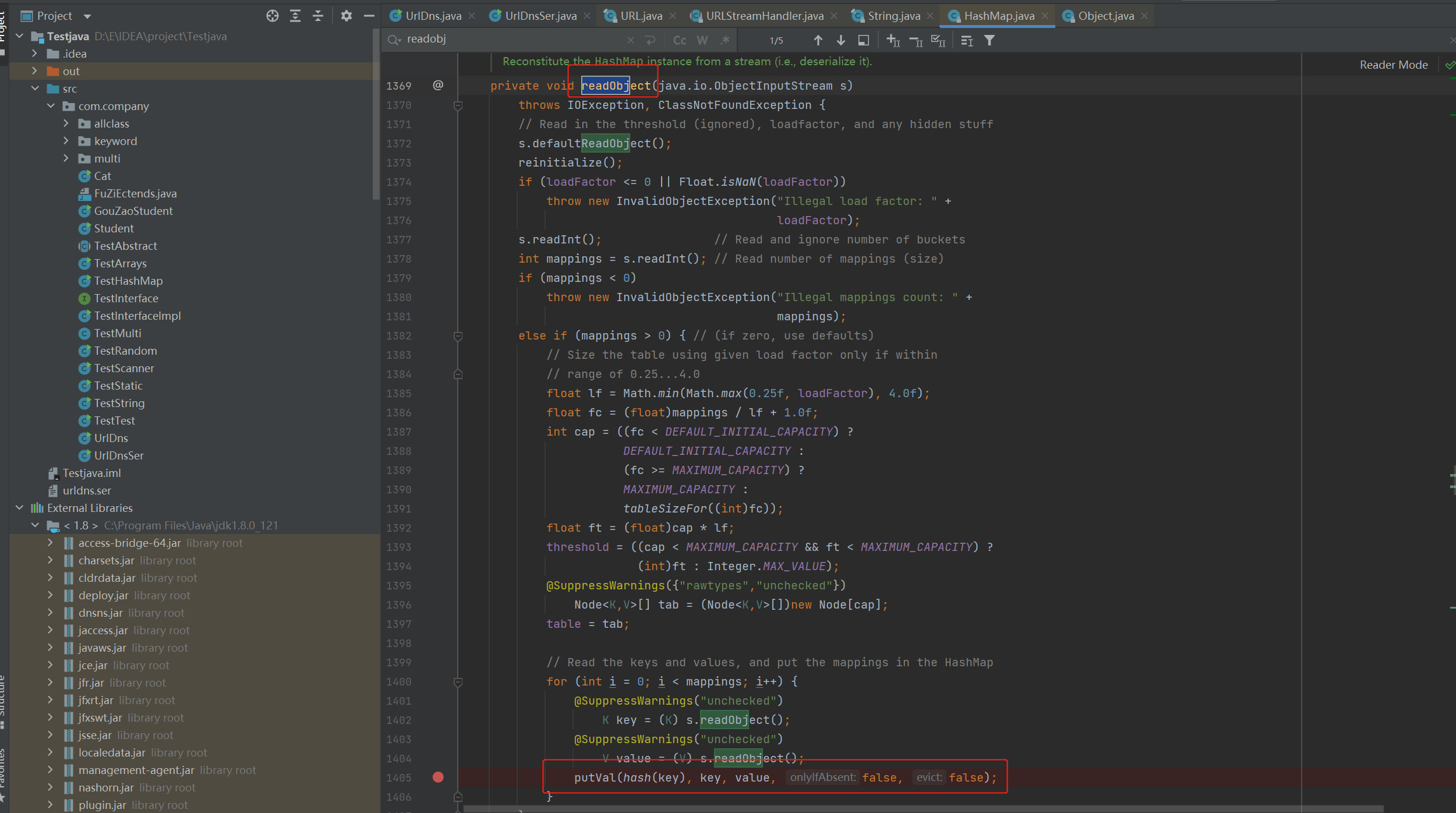
Task: Click the @ override gutter icon at line 1369
Action: pyautogui.click(x=437, y=85)
